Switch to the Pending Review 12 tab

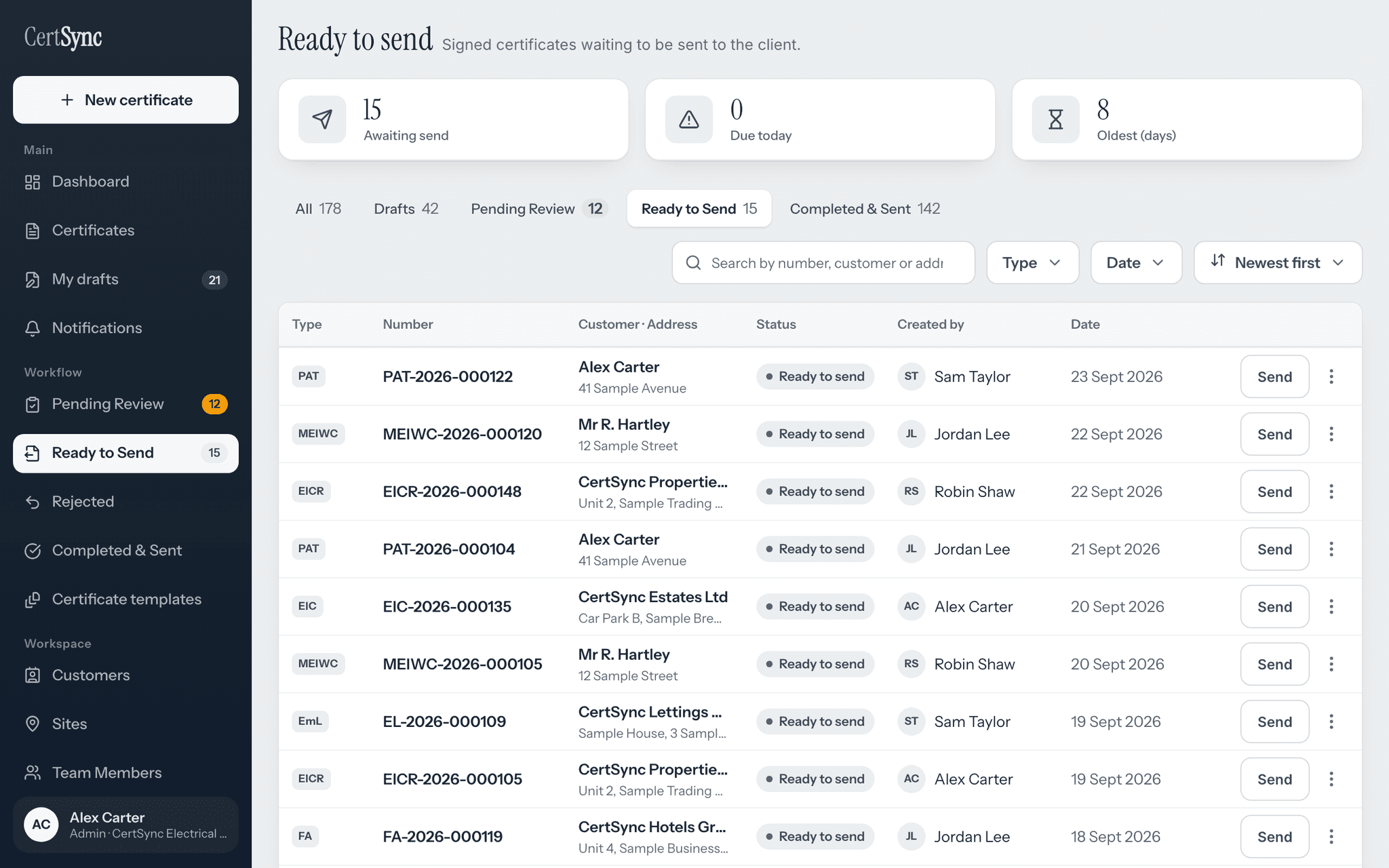pyautogui.click(x=538, y=209)
